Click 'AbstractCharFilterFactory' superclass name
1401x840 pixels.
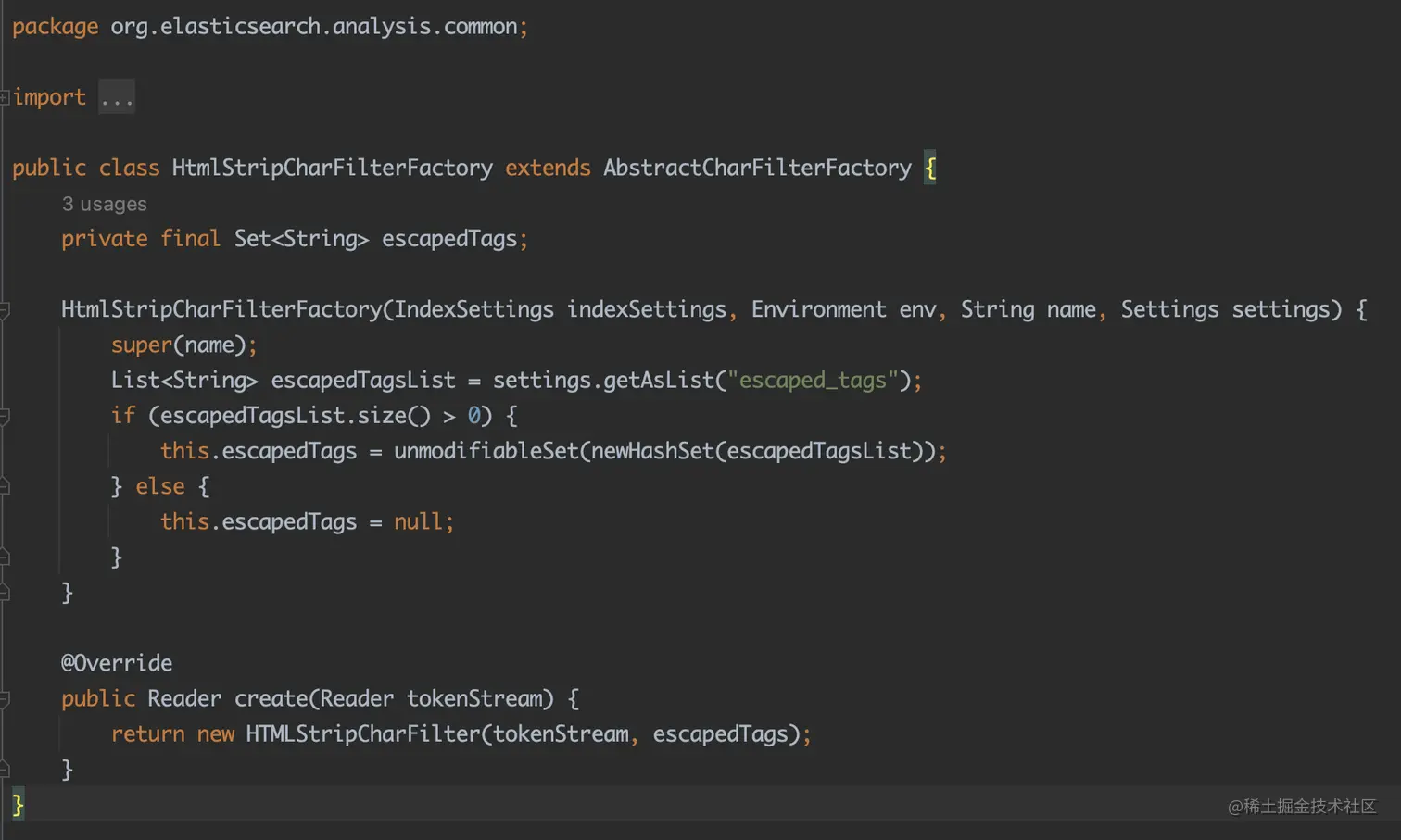coord(757,169)
